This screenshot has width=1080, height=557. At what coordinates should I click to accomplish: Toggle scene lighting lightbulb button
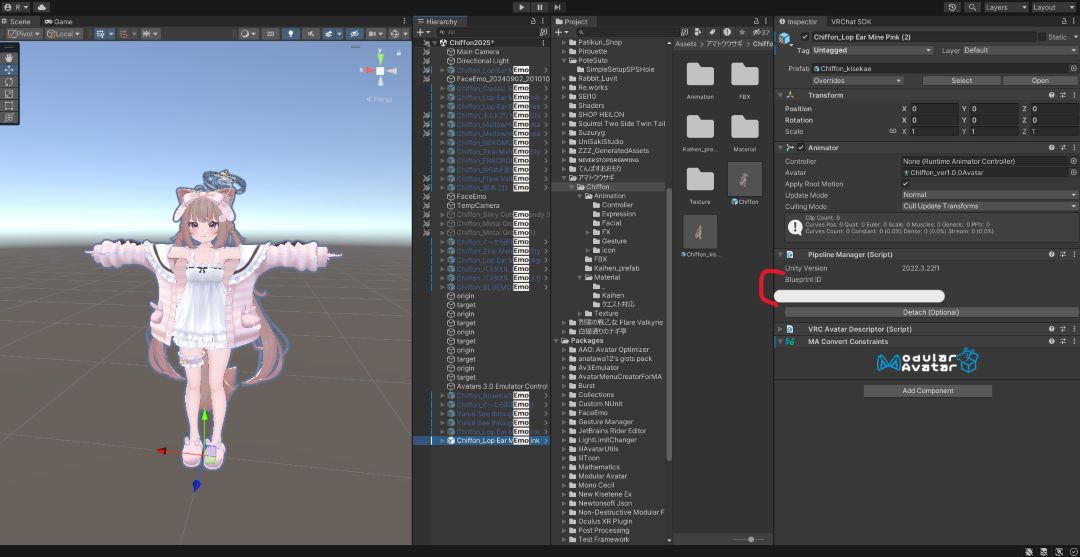tap(291, 34)
